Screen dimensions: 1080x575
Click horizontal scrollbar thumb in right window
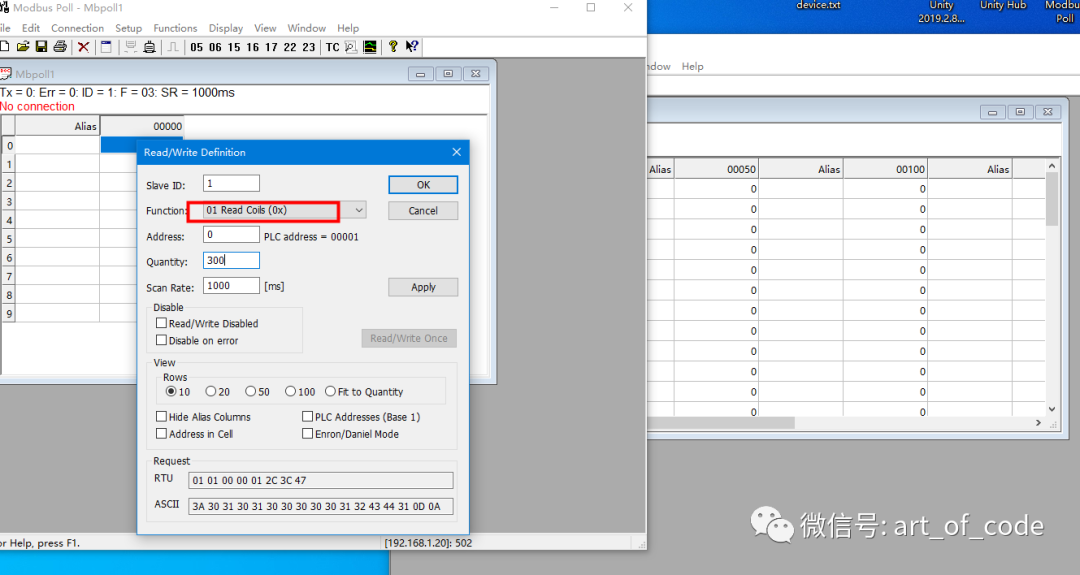coord(721,423)
